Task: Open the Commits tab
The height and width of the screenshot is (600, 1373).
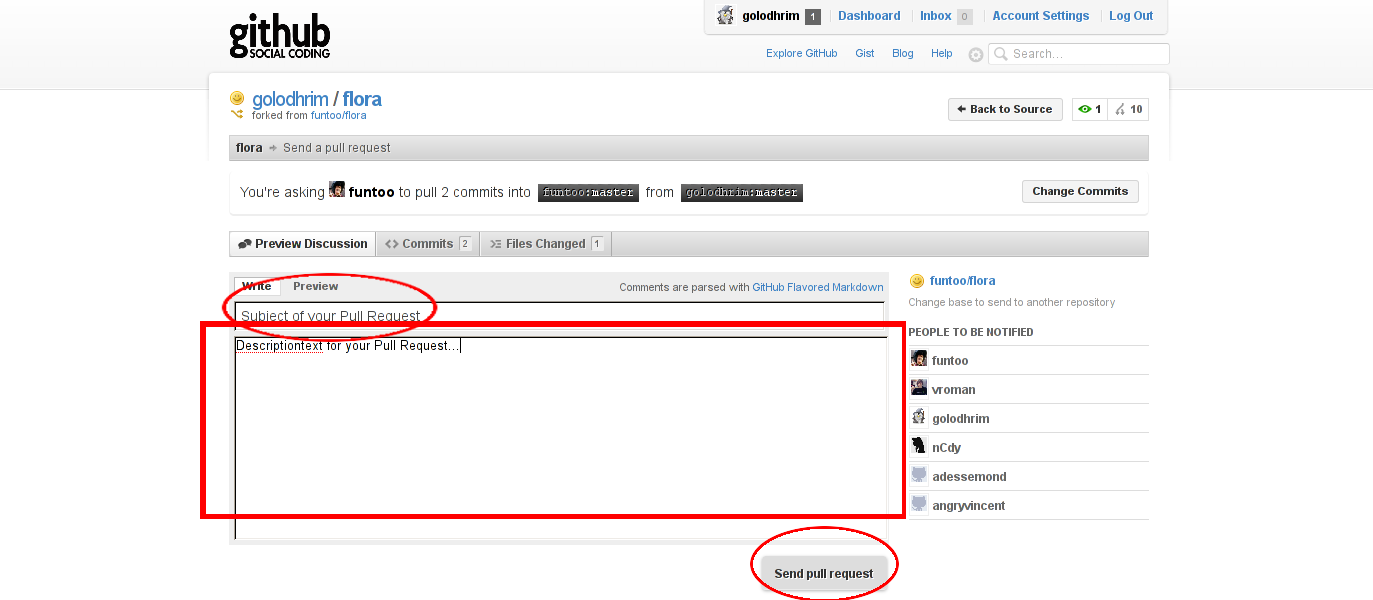Action: [x=428, y=244]
